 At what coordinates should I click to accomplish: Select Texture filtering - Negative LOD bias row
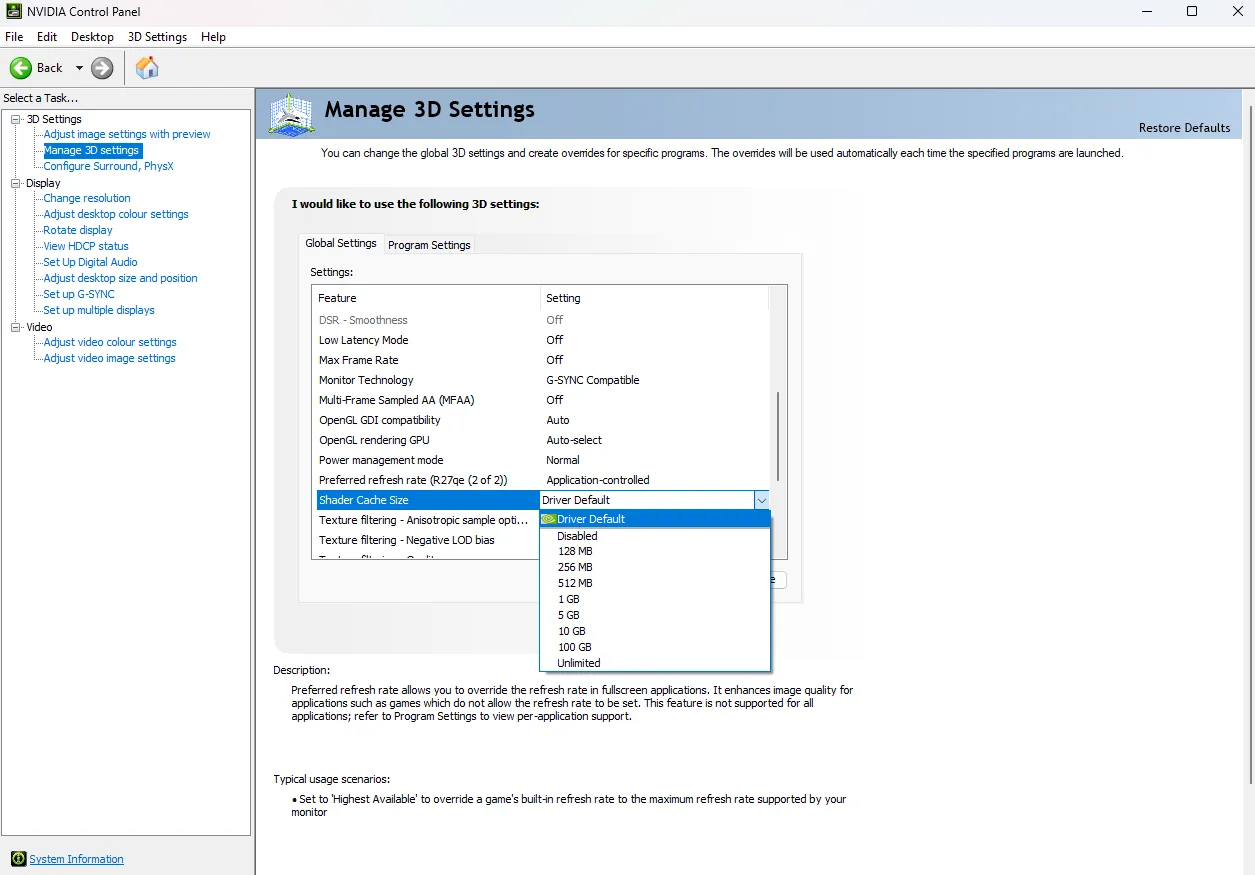(427, 540)
